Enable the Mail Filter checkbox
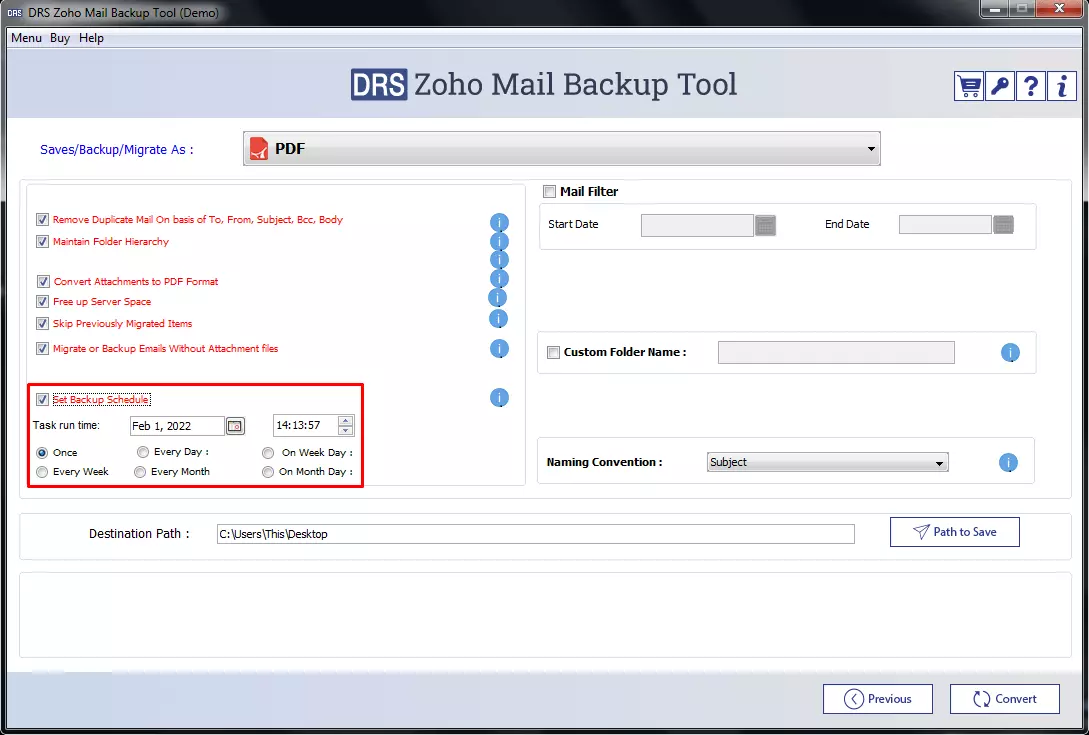 pos(549,192)
